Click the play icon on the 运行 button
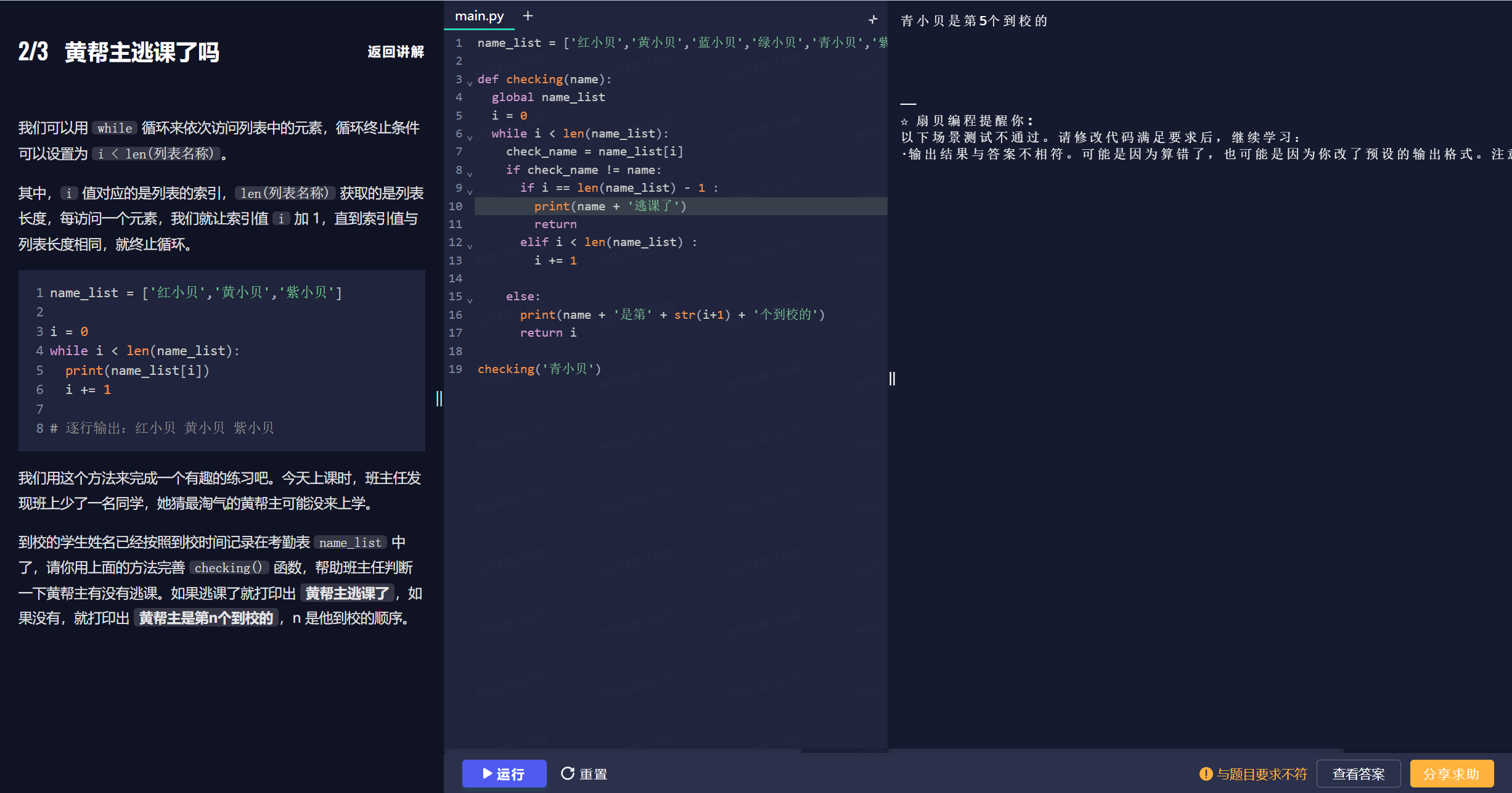 (487, 773)
